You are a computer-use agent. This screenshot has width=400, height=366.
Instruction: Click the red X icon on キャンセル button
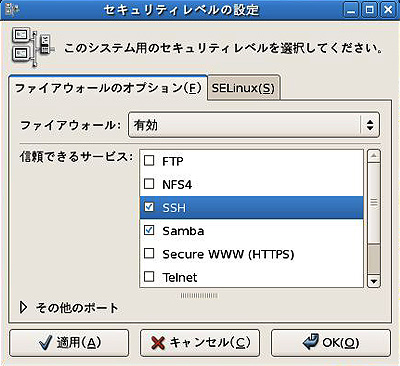[158, 343]
